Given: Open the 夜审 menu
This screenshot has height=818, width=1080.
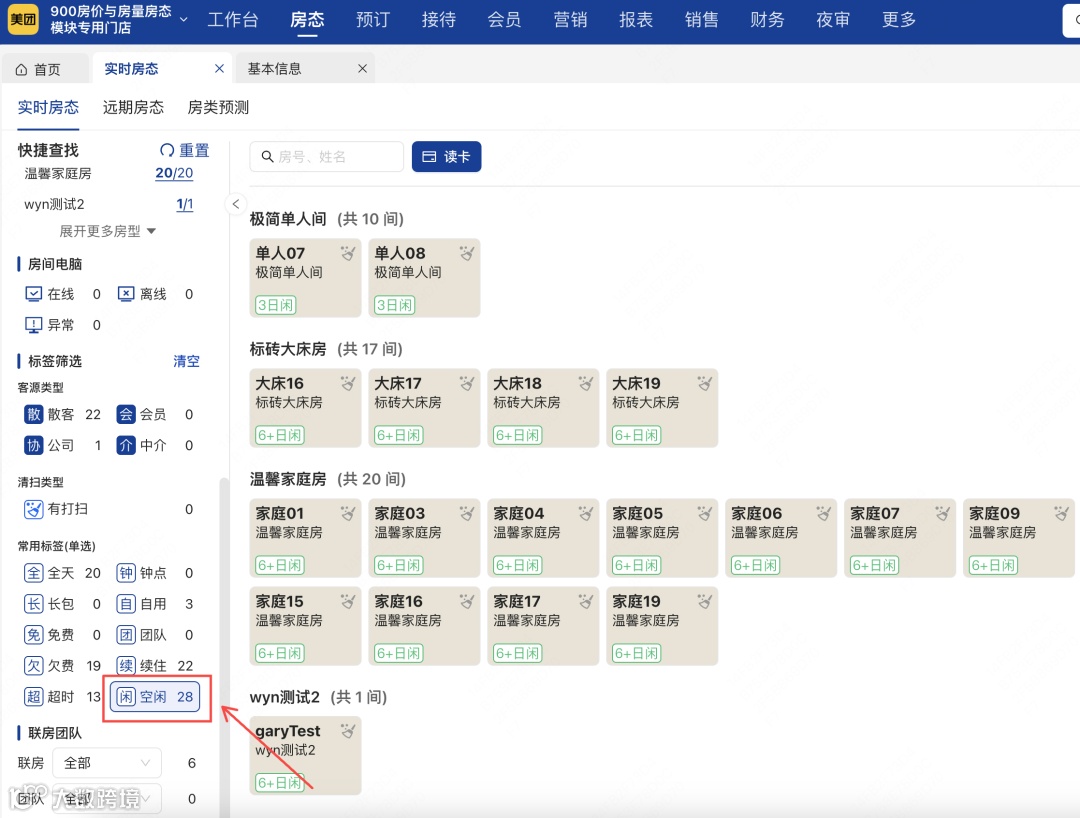Looking at the screenshot, I should [x=833, y=20].
